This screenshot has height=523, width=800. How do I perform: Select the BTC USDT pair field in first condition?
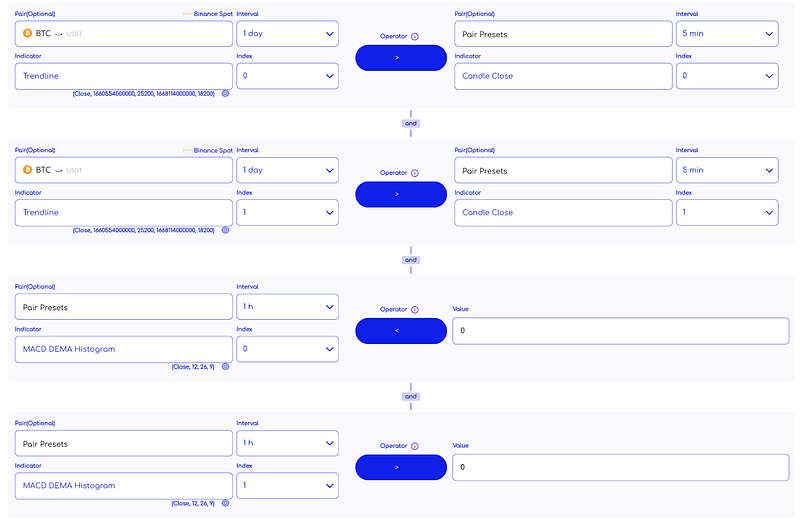click(x=123, y=34)
